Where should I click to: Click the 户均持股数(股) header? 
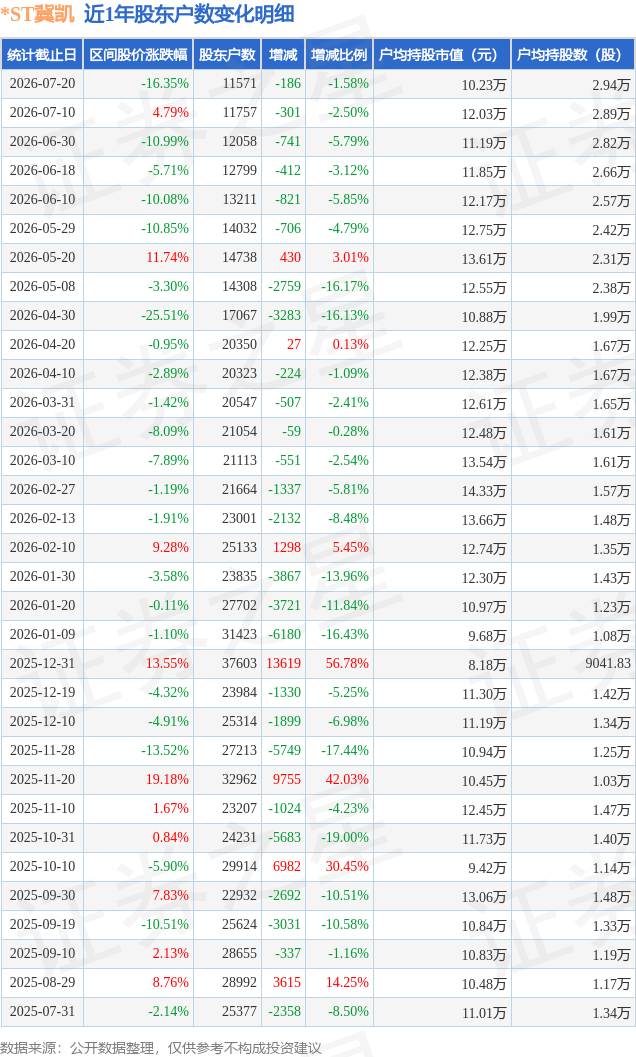(x=573, y=55)
